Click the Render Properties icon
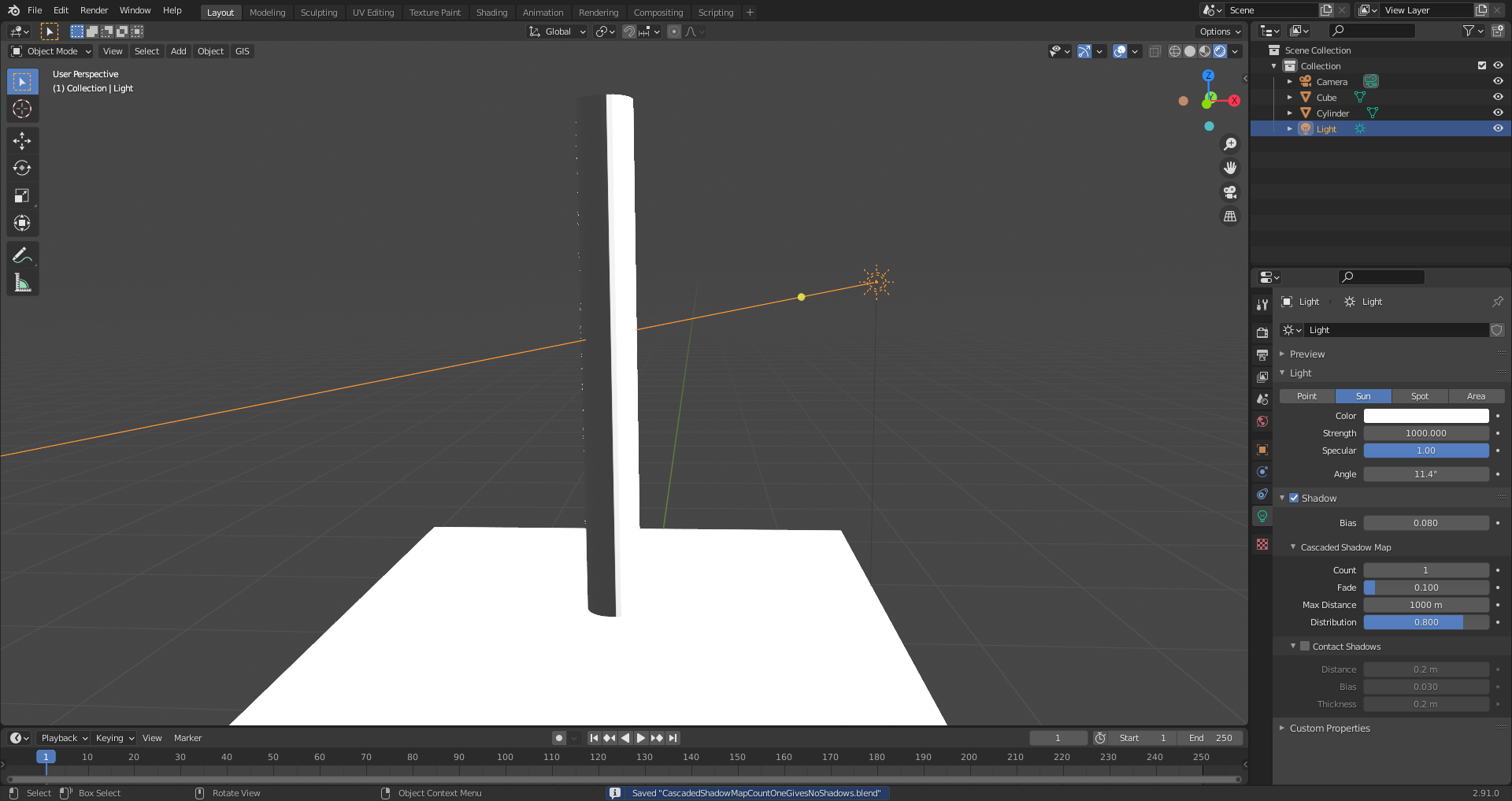 click(x=1262, y=332)
